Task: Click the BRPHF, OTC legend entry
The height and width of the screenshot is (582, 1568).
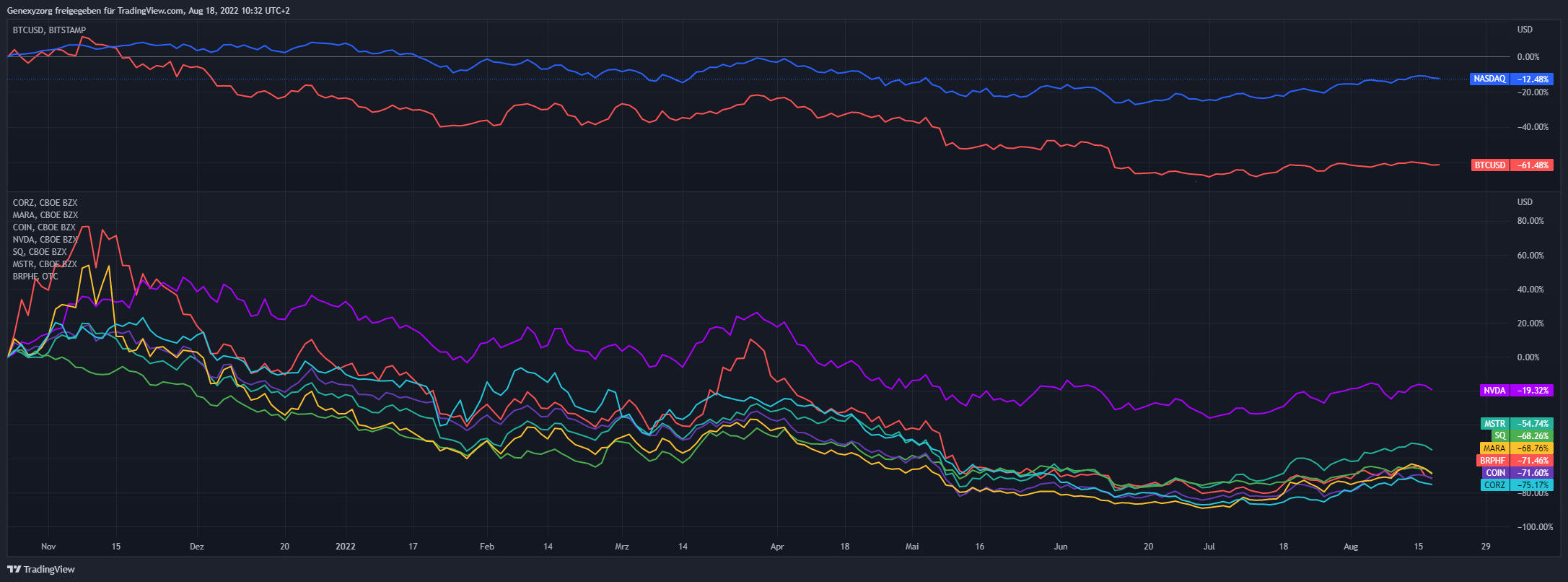Action: (35, 277)
